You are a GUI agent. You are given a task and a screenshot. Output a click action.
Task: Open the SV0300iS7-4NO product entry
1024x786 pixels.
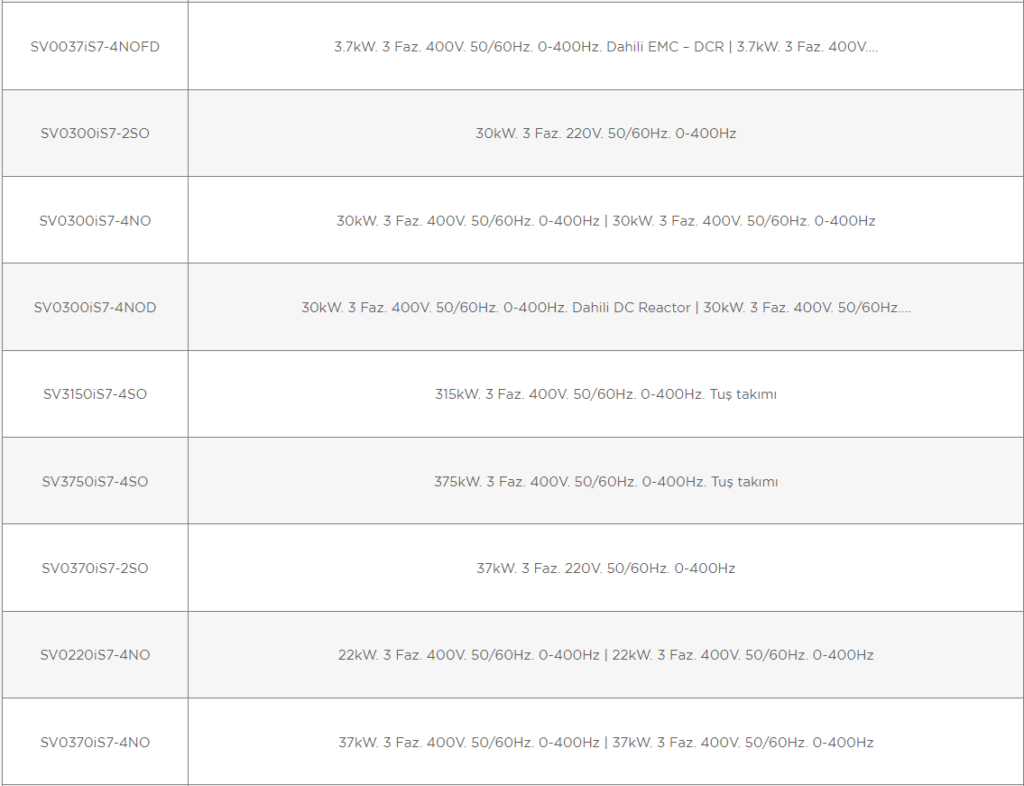click(95, 221)
